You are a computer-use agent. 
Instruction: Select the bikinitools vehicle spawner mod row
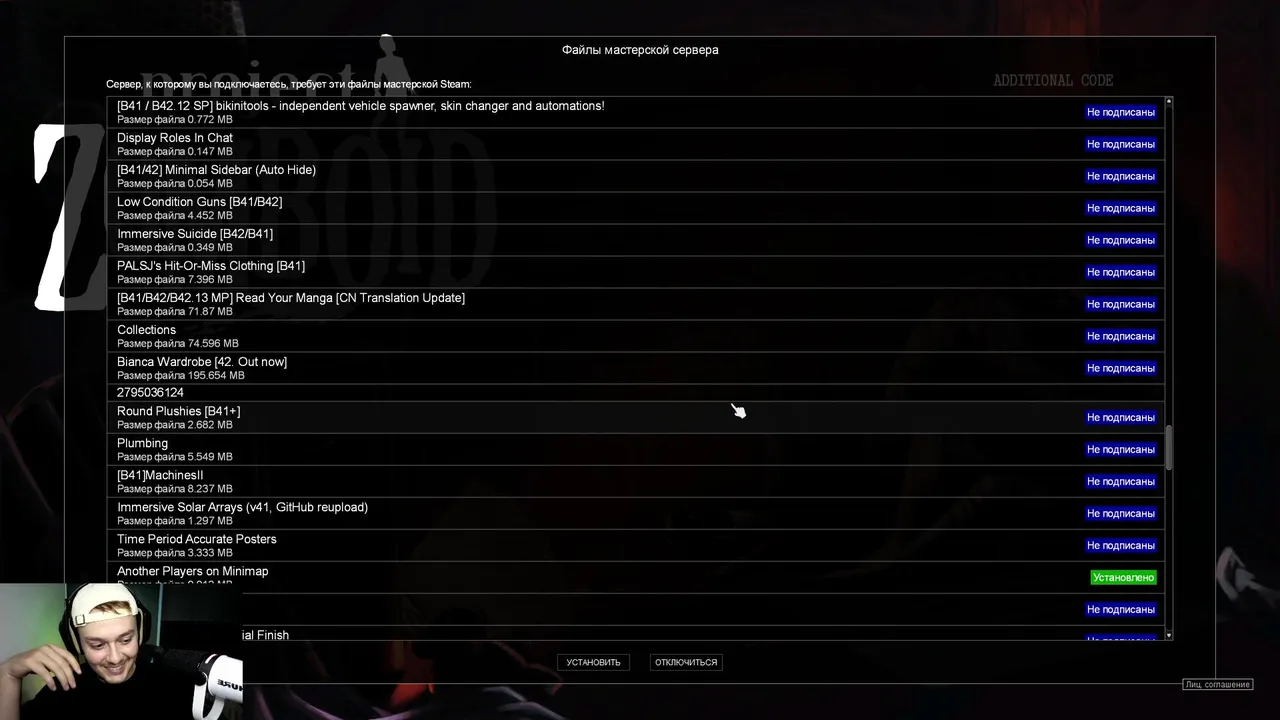(636, 112)
